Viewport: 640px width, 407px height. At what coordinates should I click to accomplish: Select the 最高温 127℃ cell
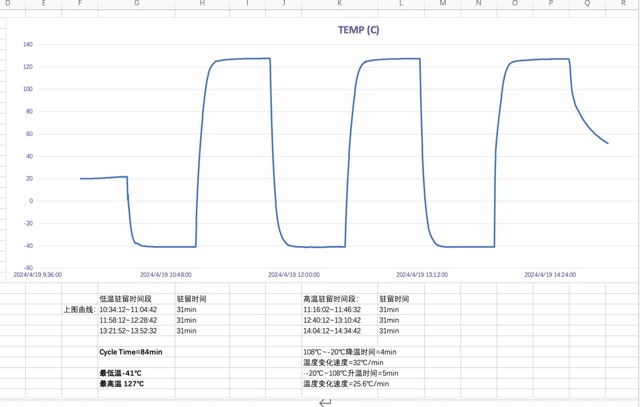tap(121, 383)
